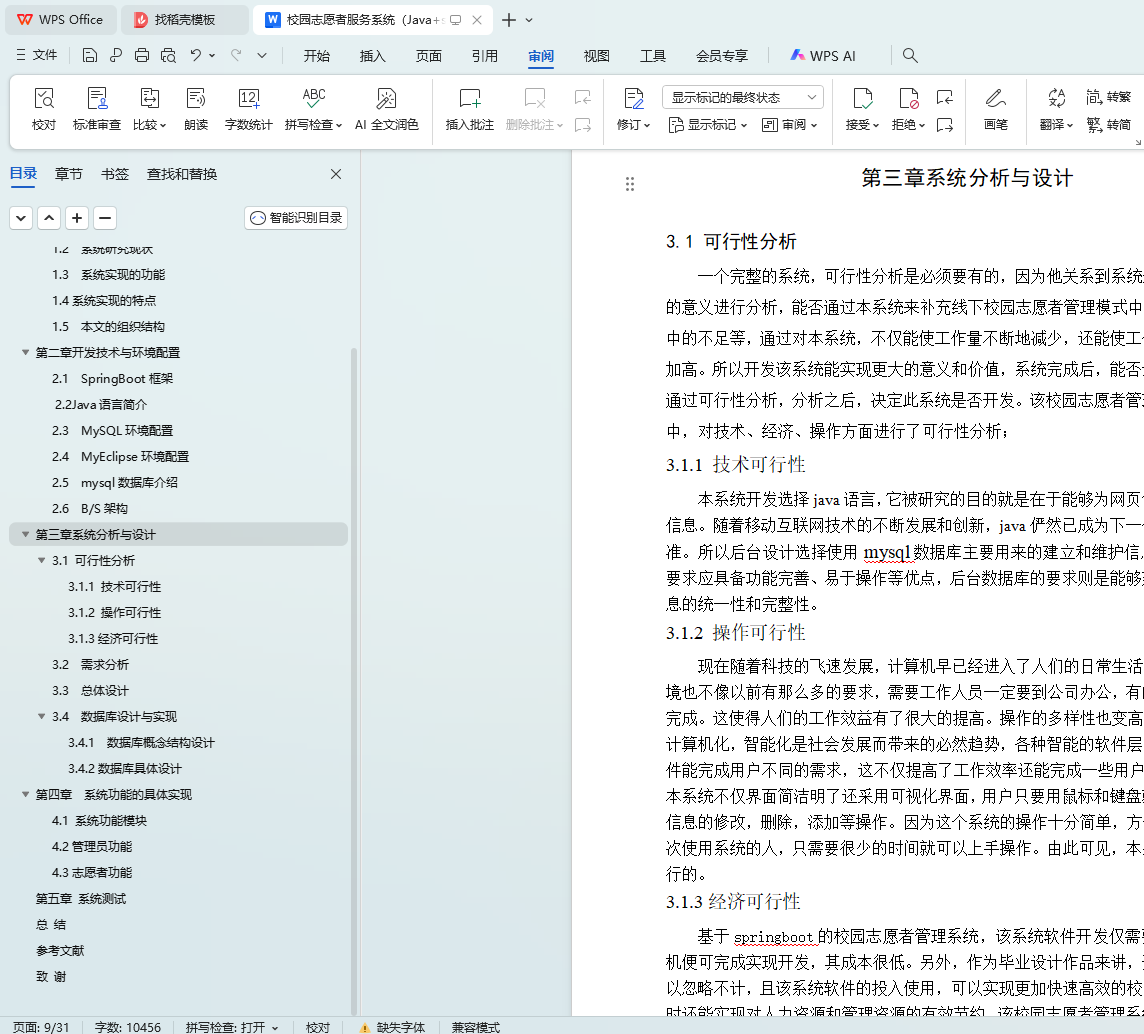Collapse 第三章系统分析与设计 in outline
Image resolution: width=1144 pixels, height=1034 pixels.
tap(26, 534)
